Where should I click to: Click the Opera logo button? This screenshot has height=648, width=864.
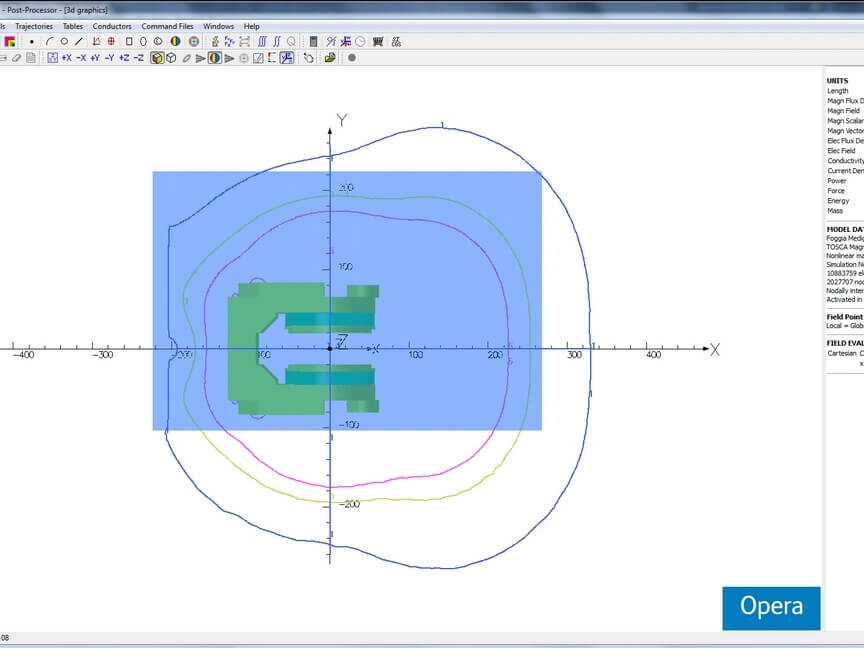pyautogui.click(x=771, y=608)
